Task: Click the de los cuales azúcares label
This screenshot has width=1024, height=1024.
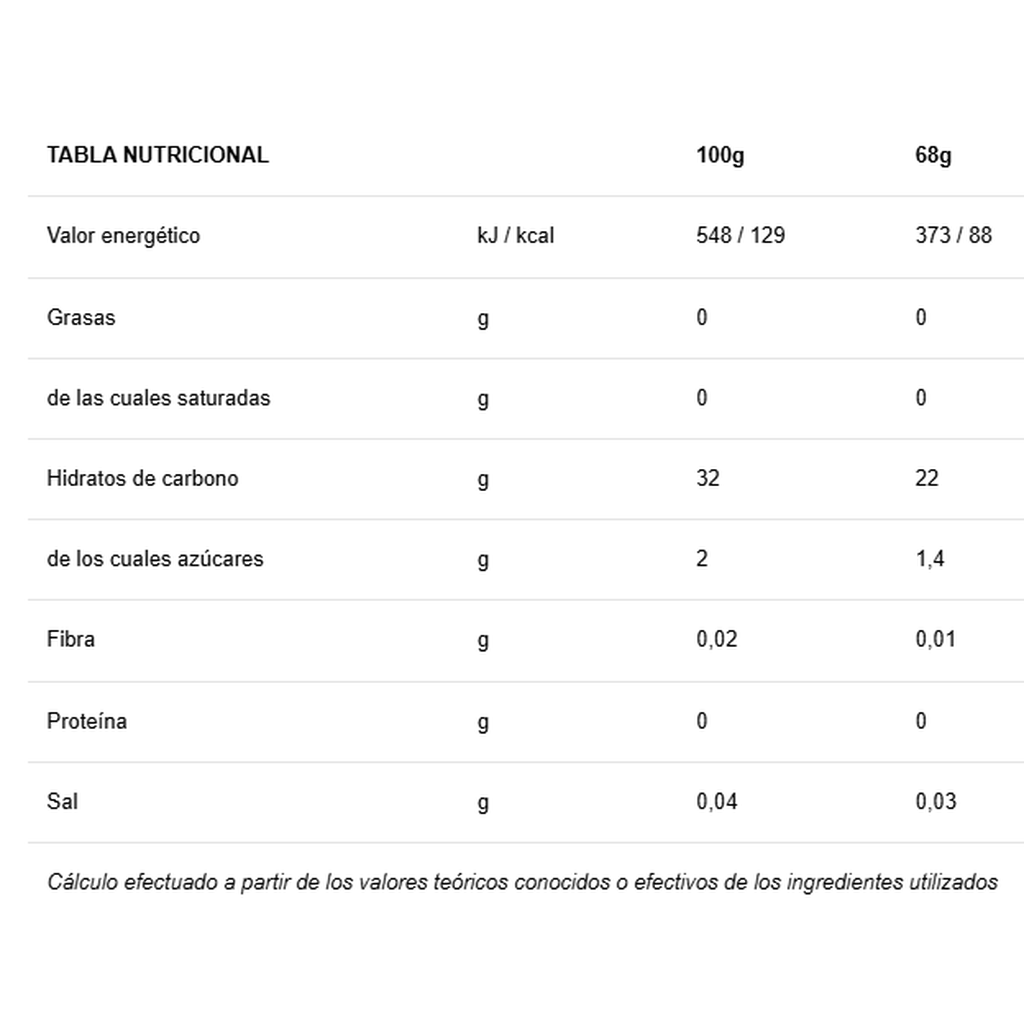Action: [x=155, y=559]
